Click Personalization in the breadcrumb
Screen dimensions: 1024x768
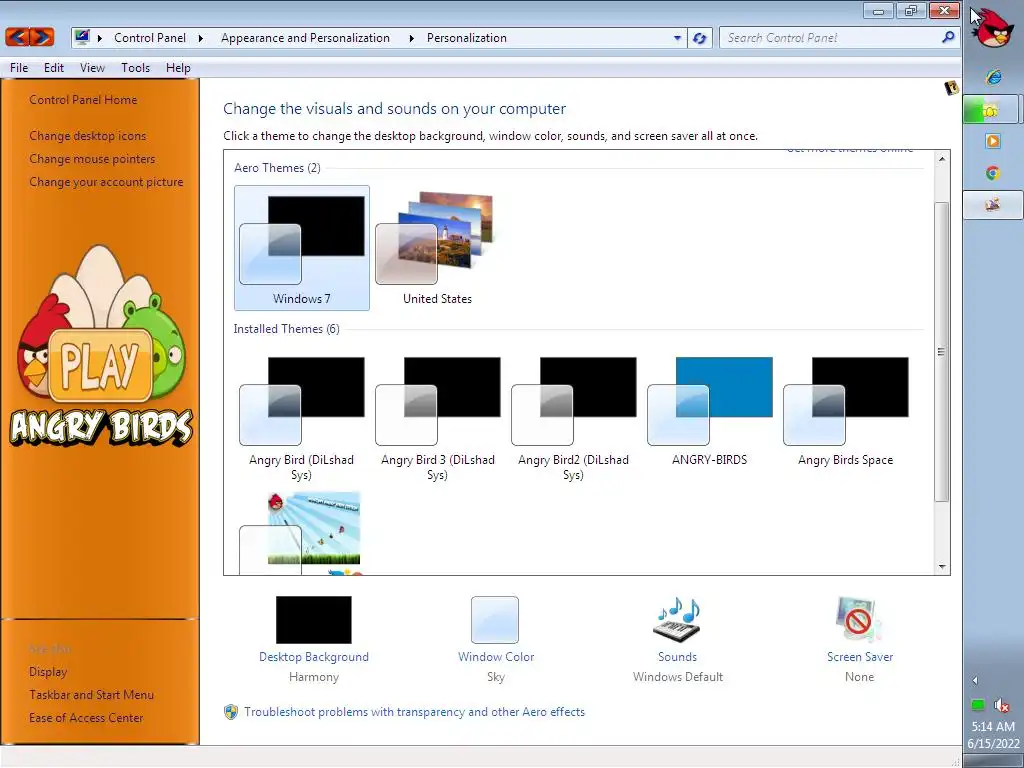tap(466, 38)
